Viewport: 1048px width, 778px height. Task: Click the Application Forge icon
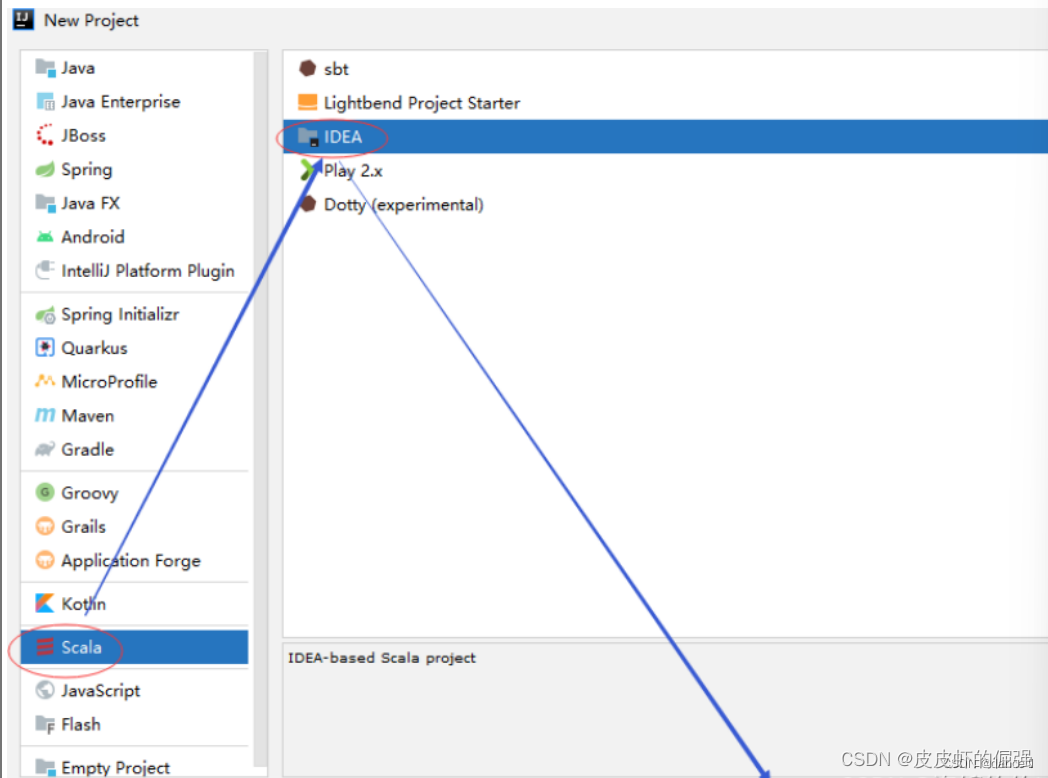tap(45, 560)
